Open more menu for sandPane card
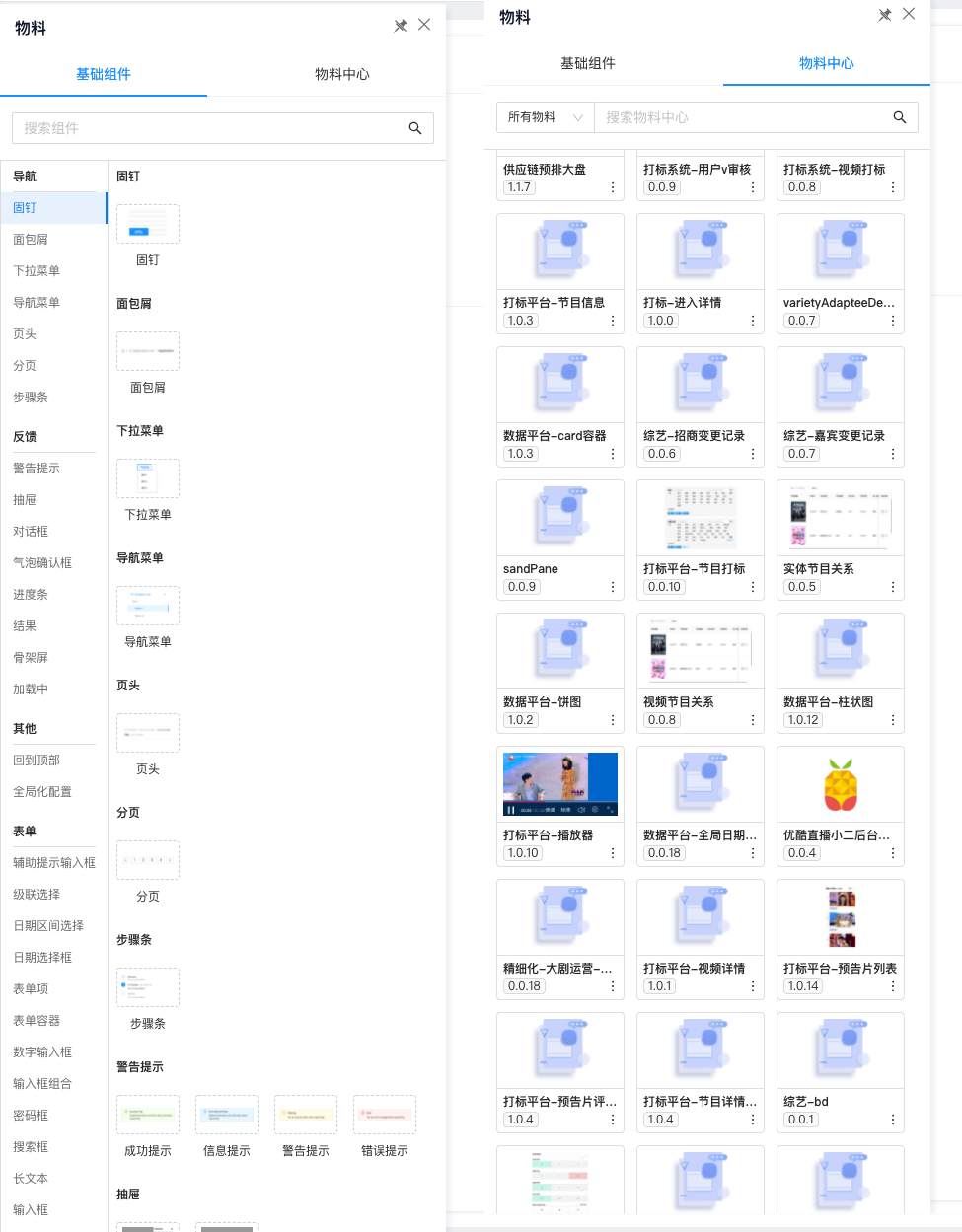 pos(613,587)
